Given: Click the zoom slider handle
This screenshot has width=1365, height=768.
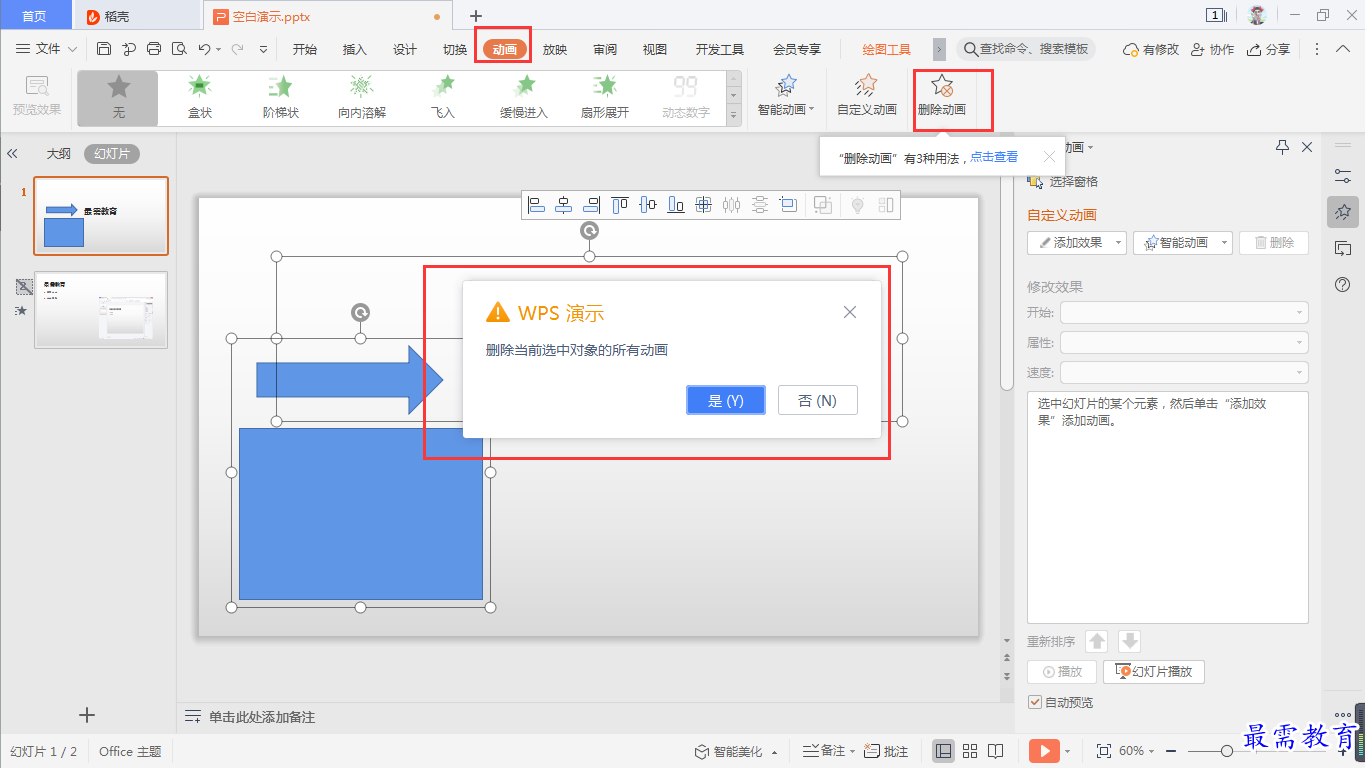Looking at the screenshot, I should tap(1227, 751).
